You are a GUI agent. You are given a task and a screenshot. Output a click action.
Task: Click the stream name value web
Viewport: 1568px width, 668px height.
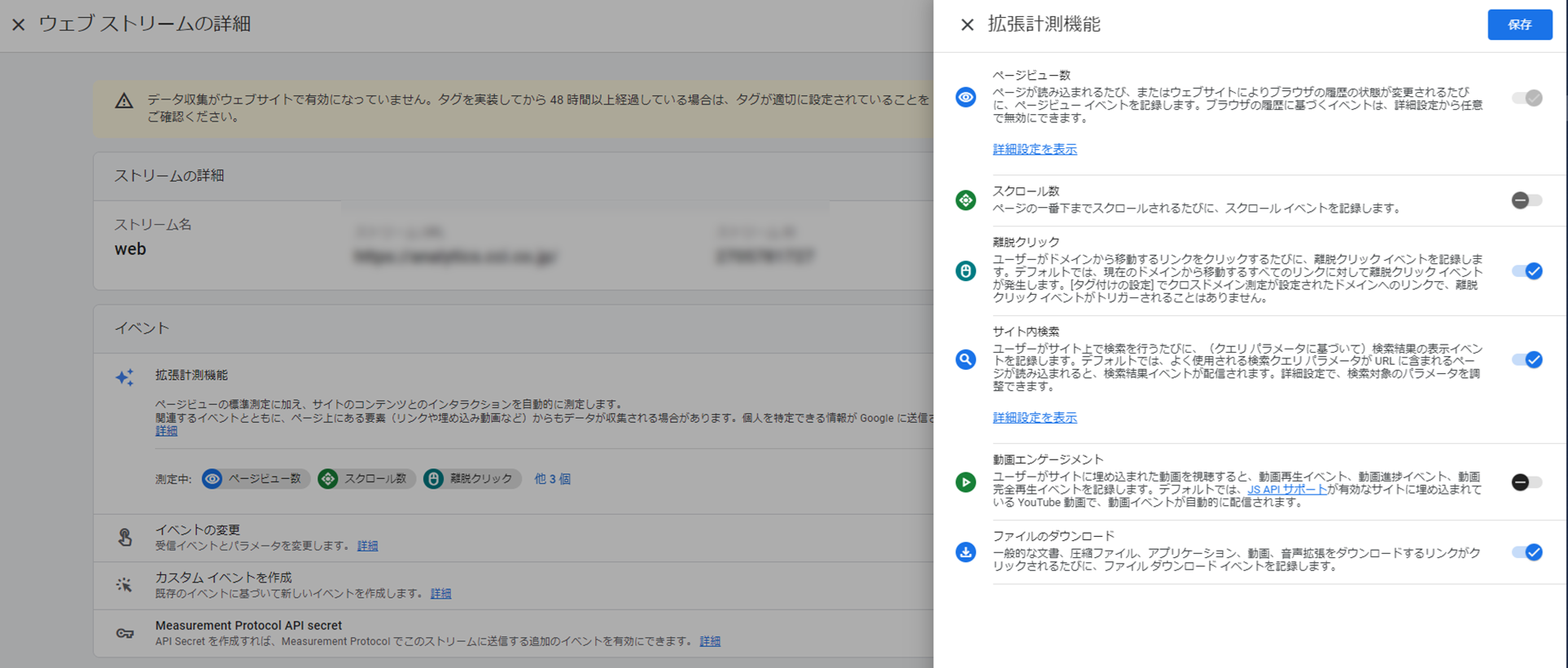pos(130,249)
